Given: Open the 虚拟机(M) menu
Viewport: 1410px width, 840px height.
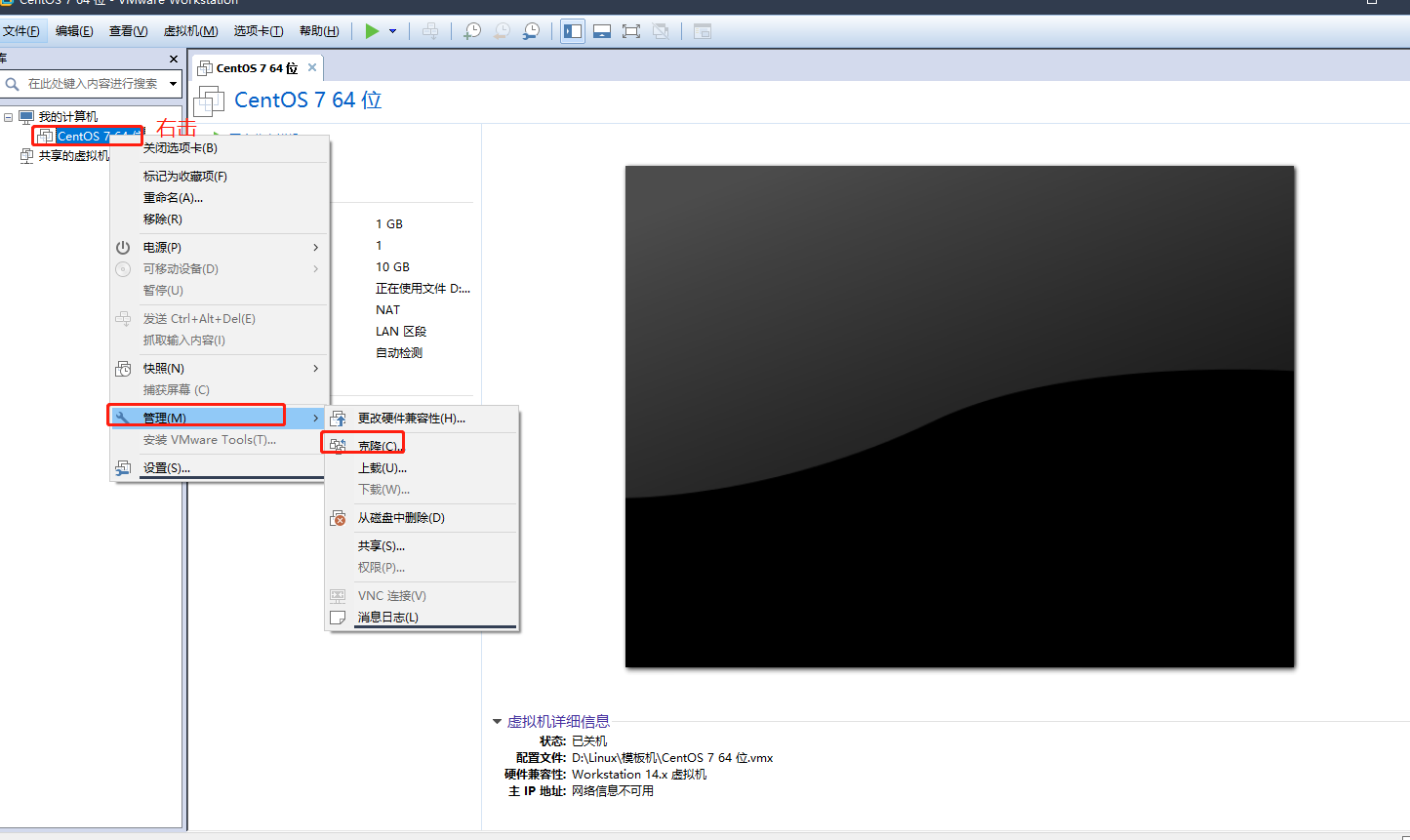Looking at the screenshot, I should pos(190,31).
